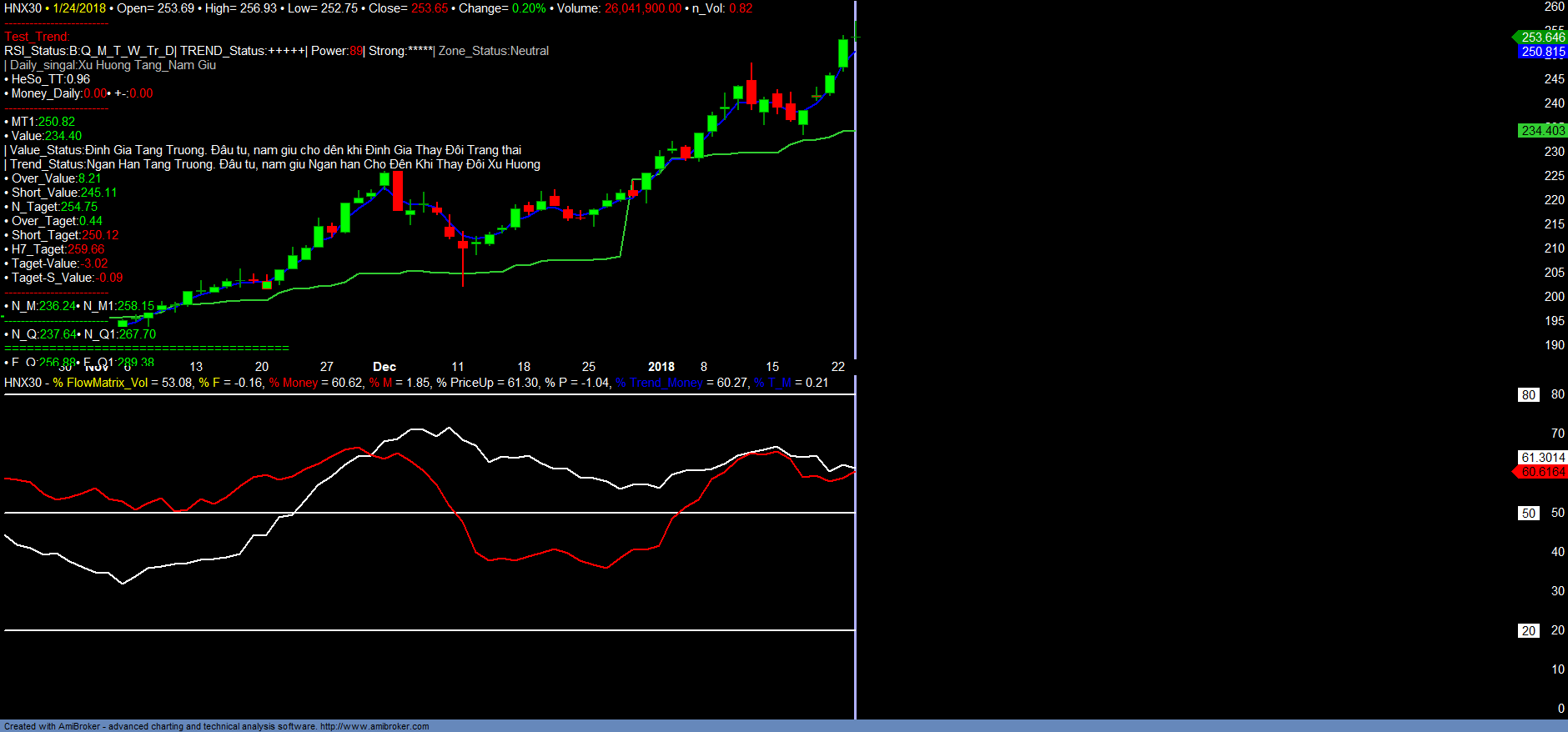Open the amibroker.com link in footer
The height and width of the screenshot is (732, 1568).
374,726
